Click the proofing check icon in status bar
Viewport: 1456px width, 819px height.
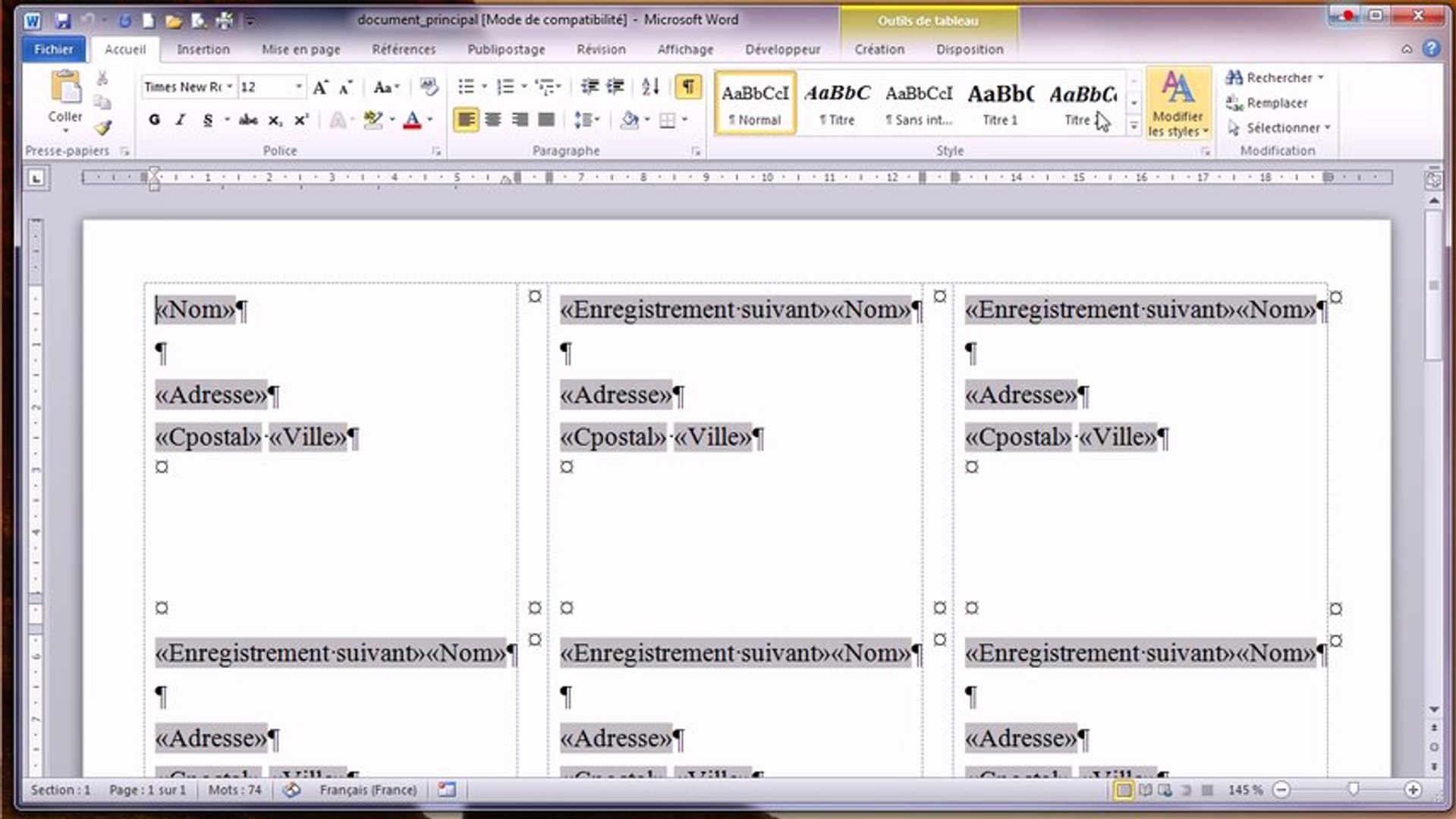pos(292,790)
